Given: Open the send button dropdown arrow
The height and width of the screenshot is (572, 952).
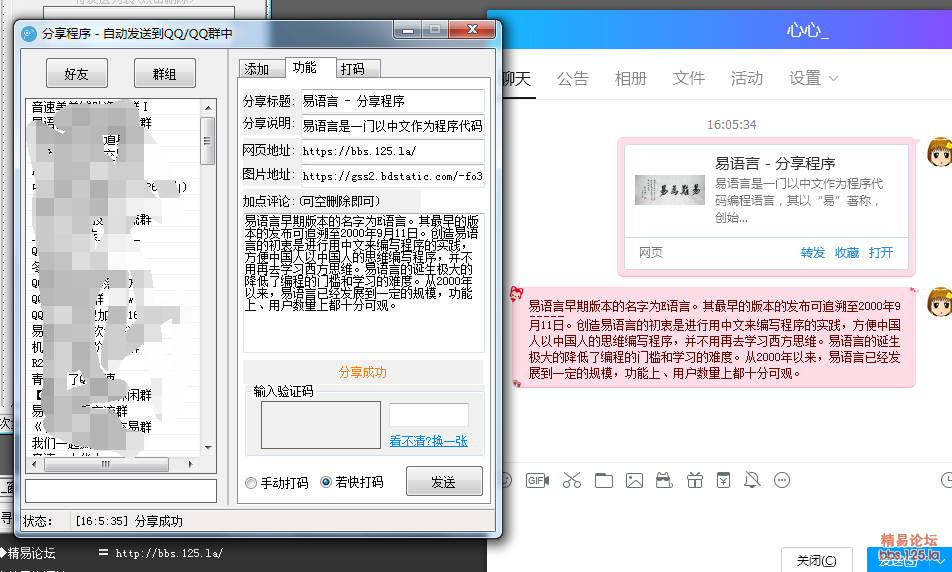Looking at the screenshot, I should tap(936, 559).
